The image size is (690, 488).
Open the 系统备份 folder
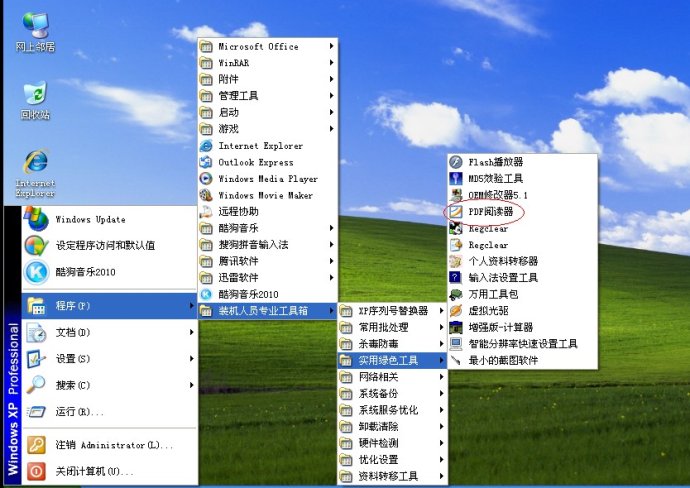pos(392,393)
